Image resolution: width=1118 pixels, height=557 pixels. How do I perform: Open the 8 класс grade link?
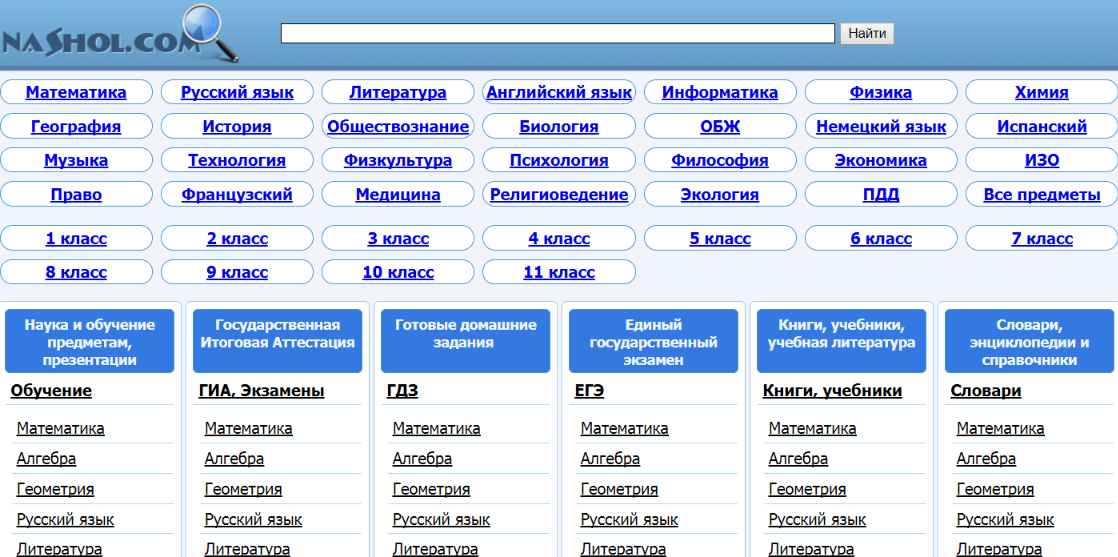(76, 272)
